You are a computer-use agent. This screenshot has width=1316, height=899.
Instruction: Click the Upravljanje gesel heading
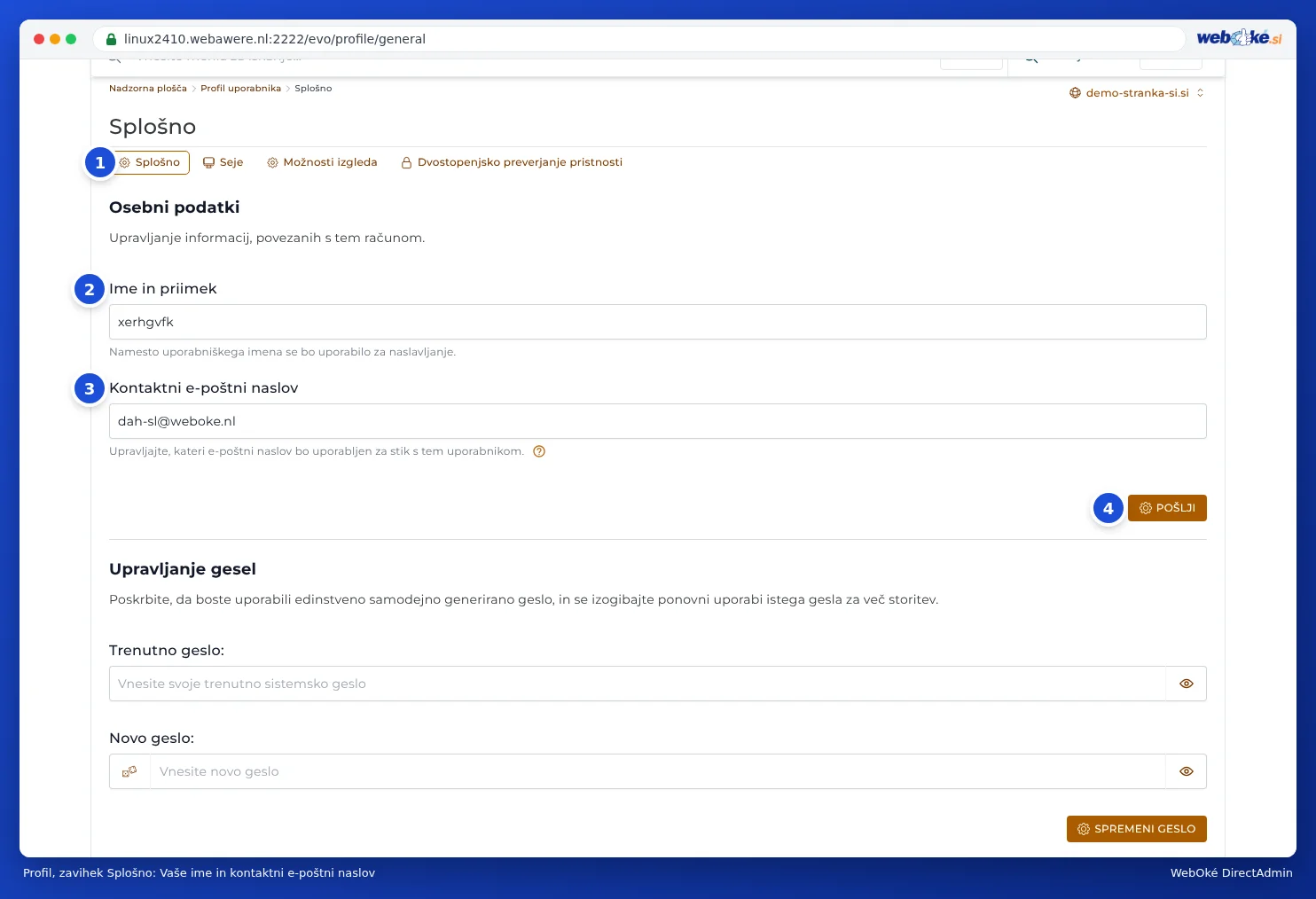(183, 569)
